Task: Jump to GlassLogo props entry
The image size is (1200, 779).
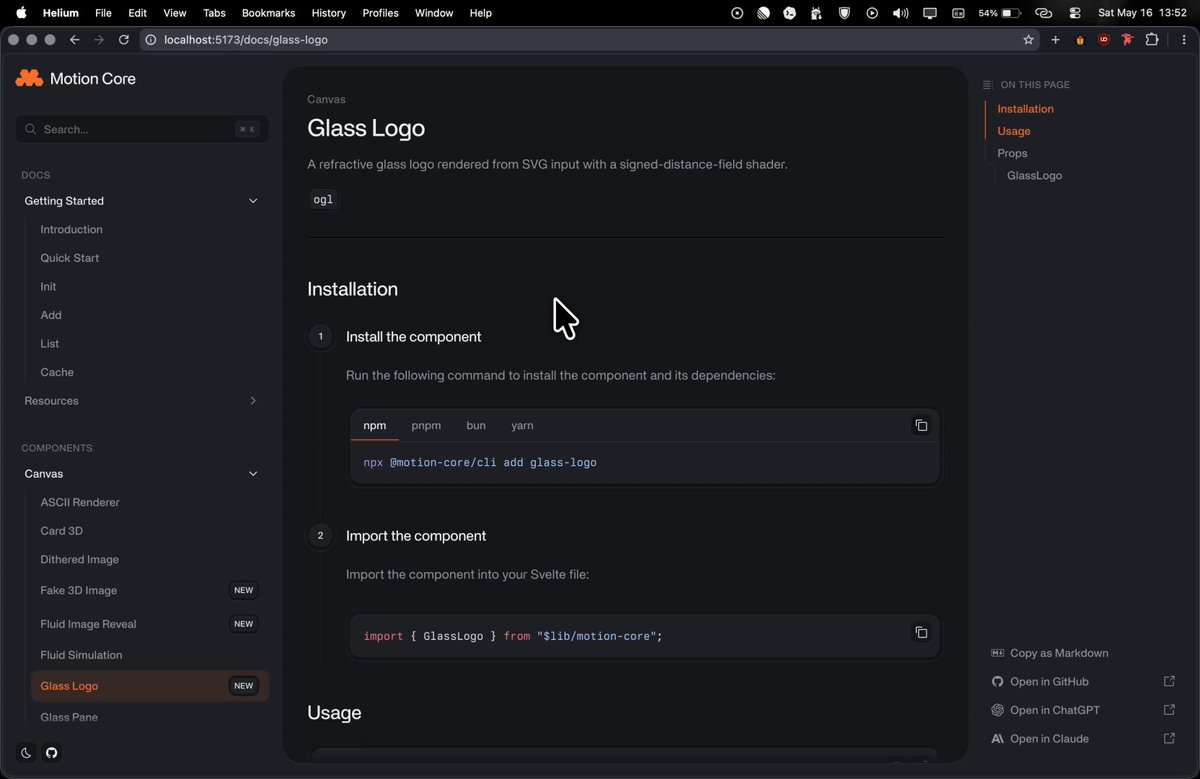Action: tap(1035, 176)
